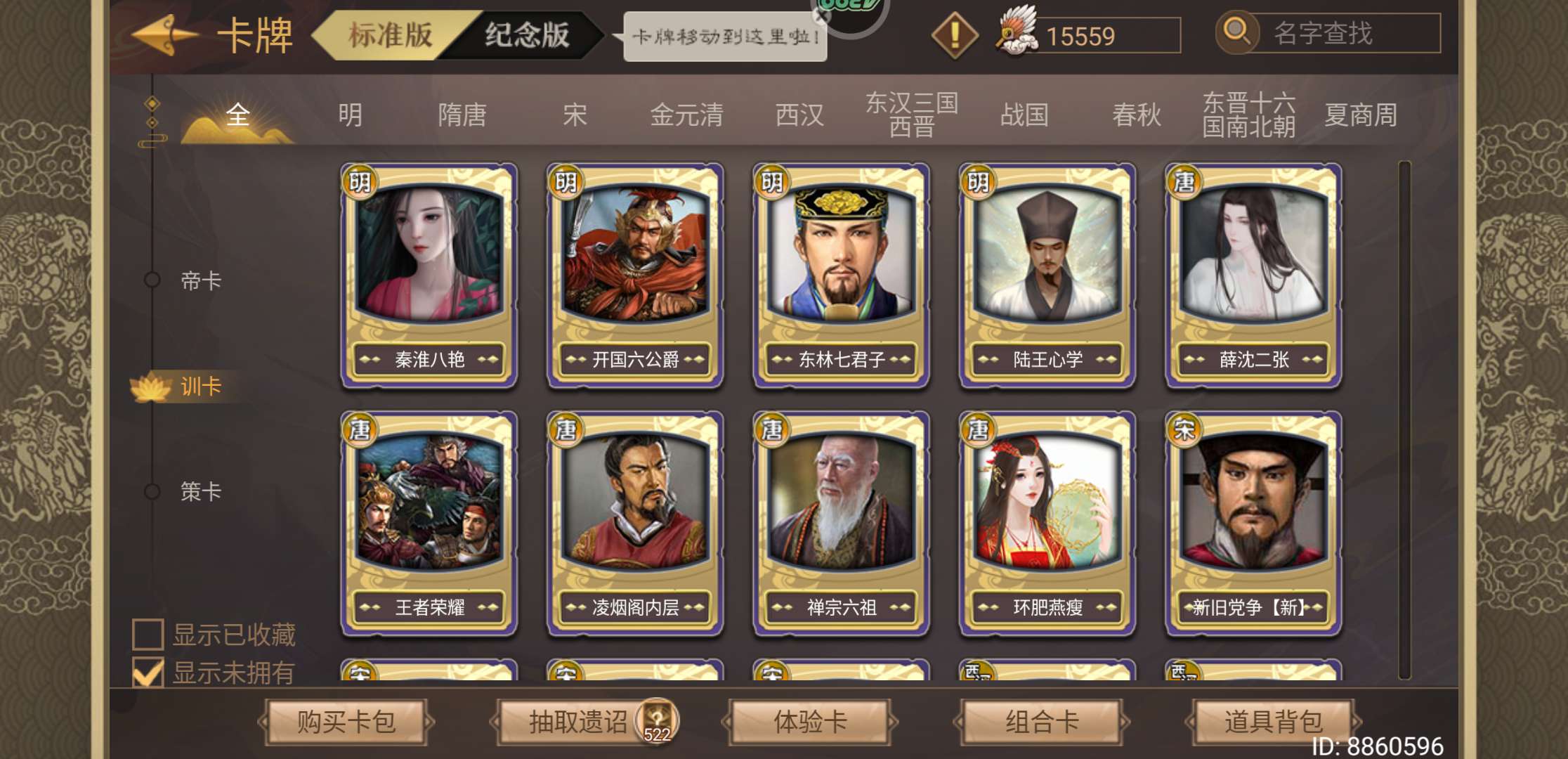Click the 明 dynasty badge on 秦淮八艳 card
Image resolution: width=1568 pixels, height=759 pixels.
[x=360, y=182]
